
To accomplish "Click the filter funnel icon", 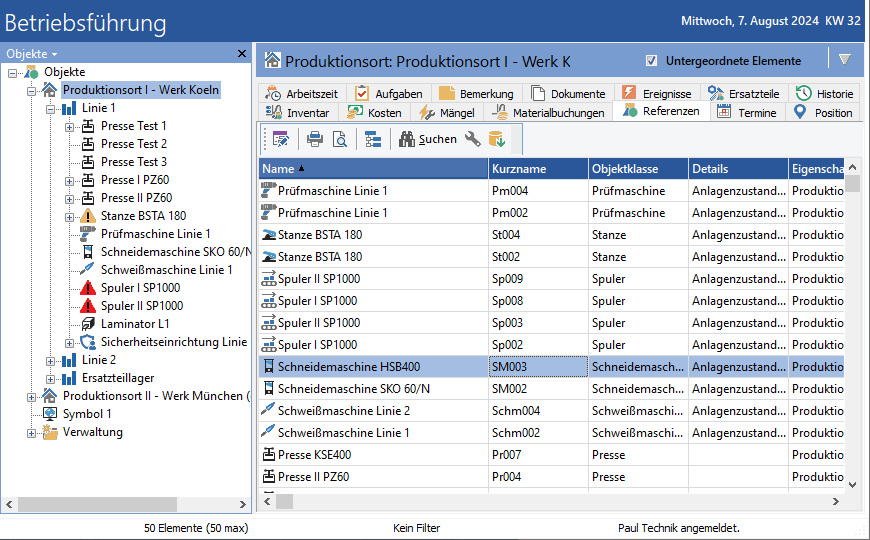I will point(844,59).
